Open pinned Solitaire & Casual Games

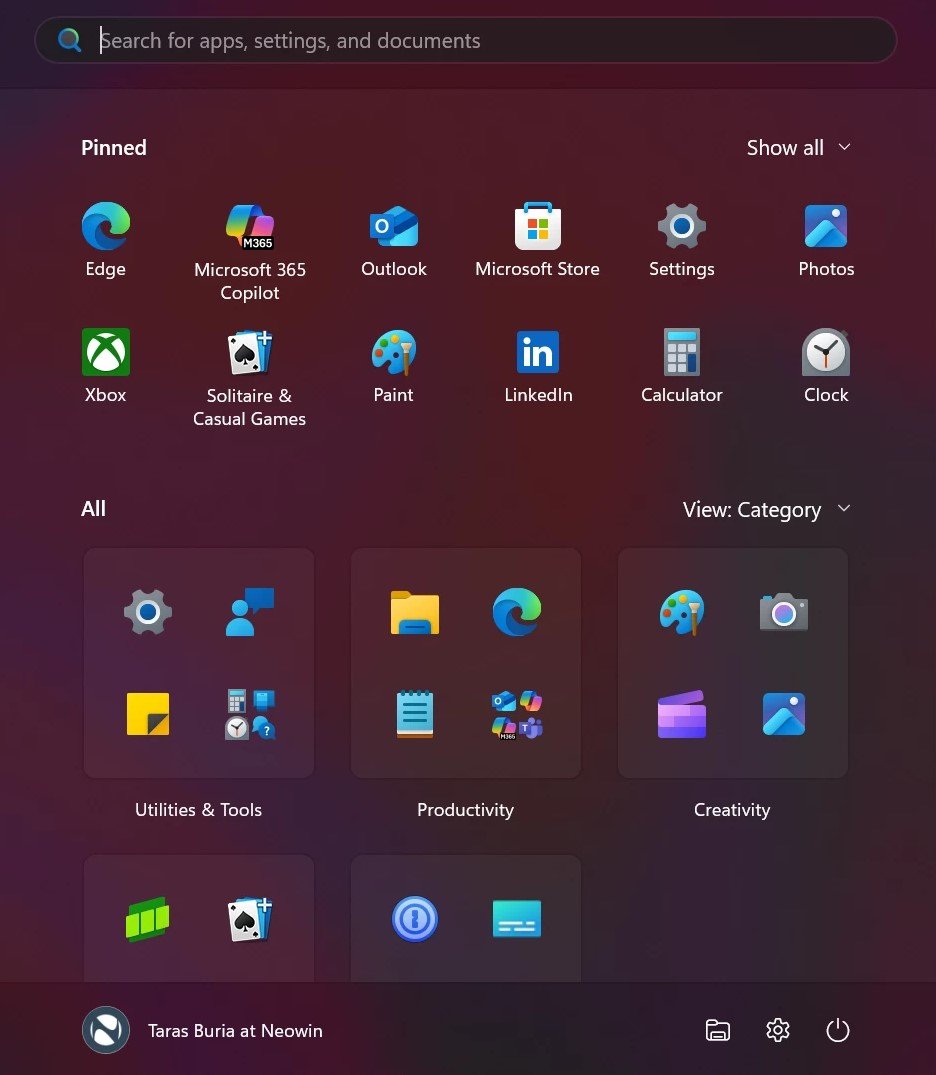(250, 378)
